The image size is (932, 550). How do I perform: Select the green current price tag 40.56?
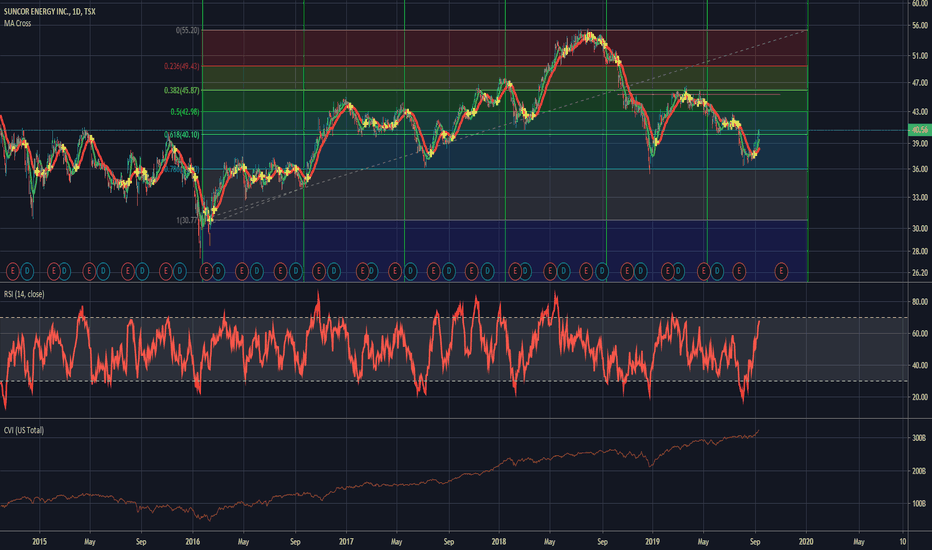pos(920,130)
